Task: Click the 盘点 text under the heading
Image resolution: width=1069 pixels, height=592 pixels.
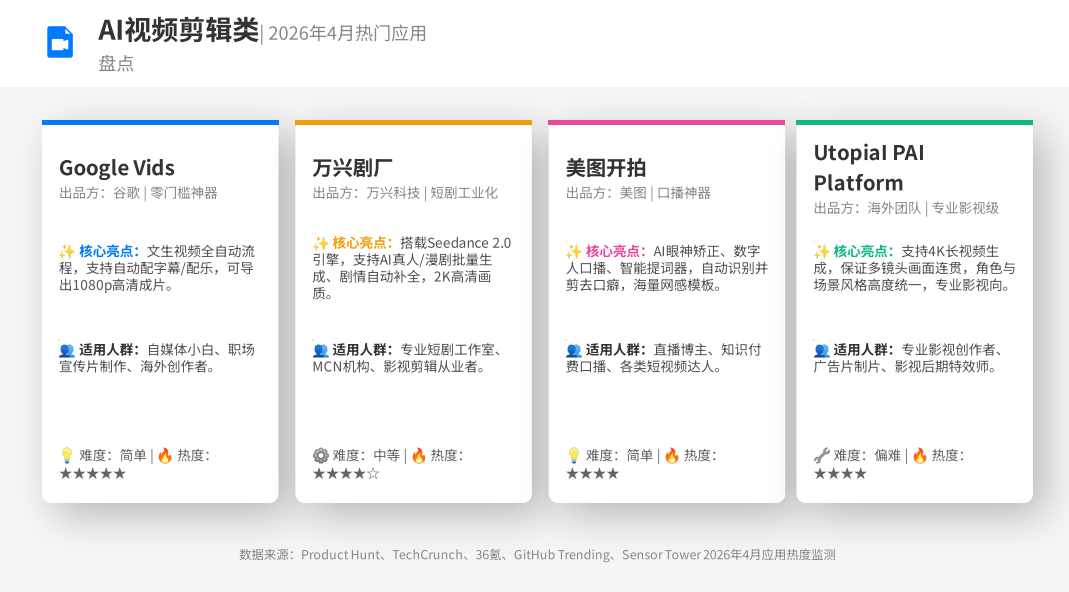Action: coord(116,63)
